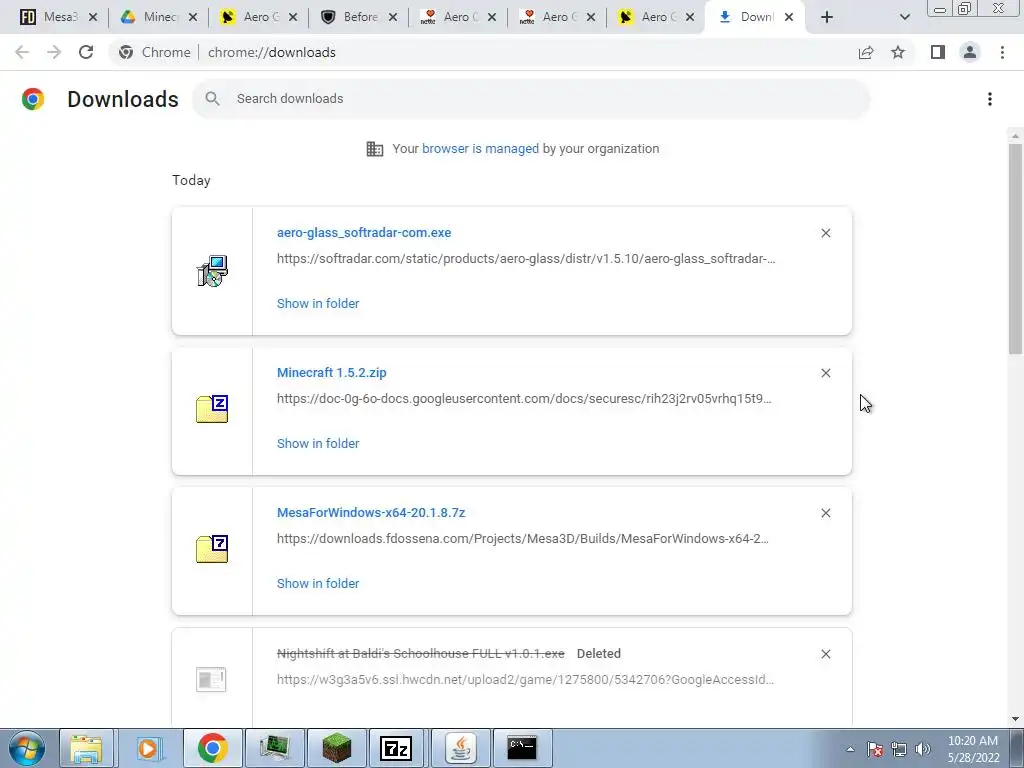Close the Mesa3D tab
This screenshot has height=768, width=1024.
[93, 17]
